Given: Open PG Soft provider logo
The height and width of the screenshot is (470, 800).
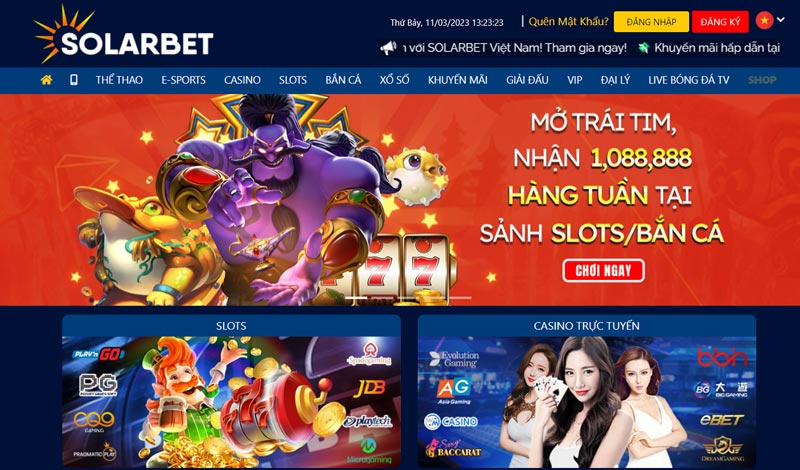Looking at the screenshot, I should point(98,384).
